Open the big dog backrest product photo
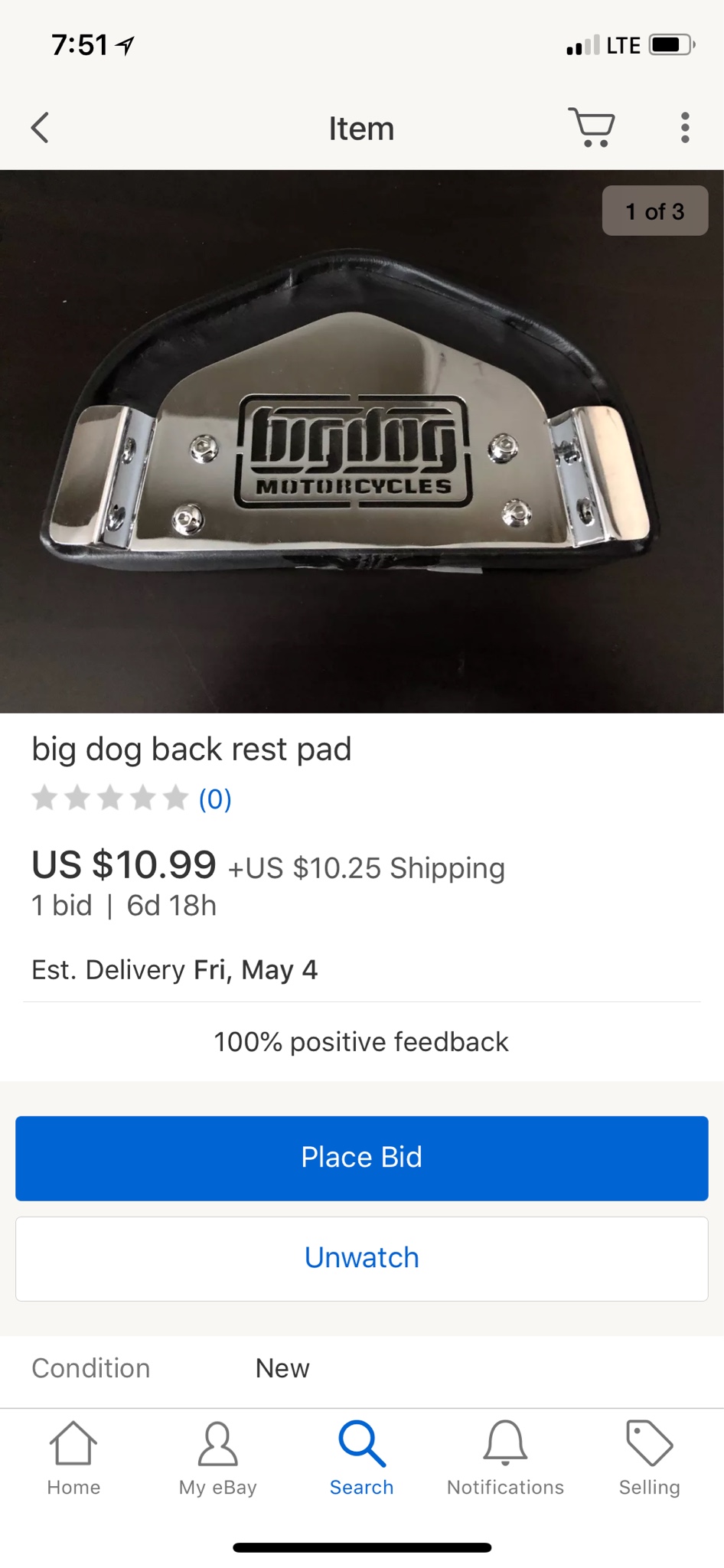The image size is (724, 1568). coord(362,441)
